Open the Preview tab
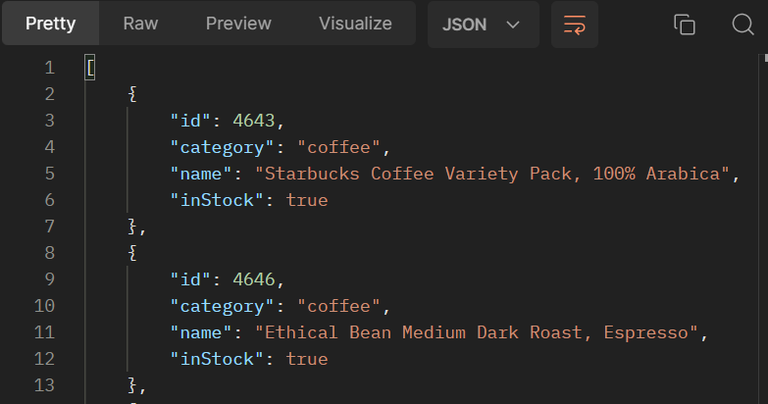768x404 pixels. (x=239, y=24)
